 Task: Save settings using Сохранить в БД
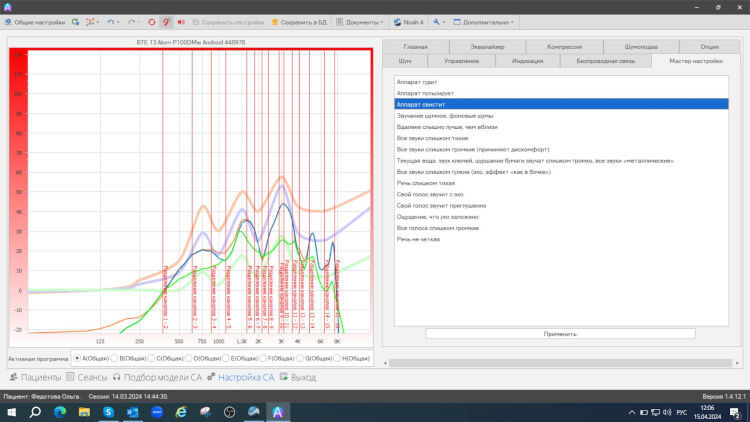(x=299, y=22)
